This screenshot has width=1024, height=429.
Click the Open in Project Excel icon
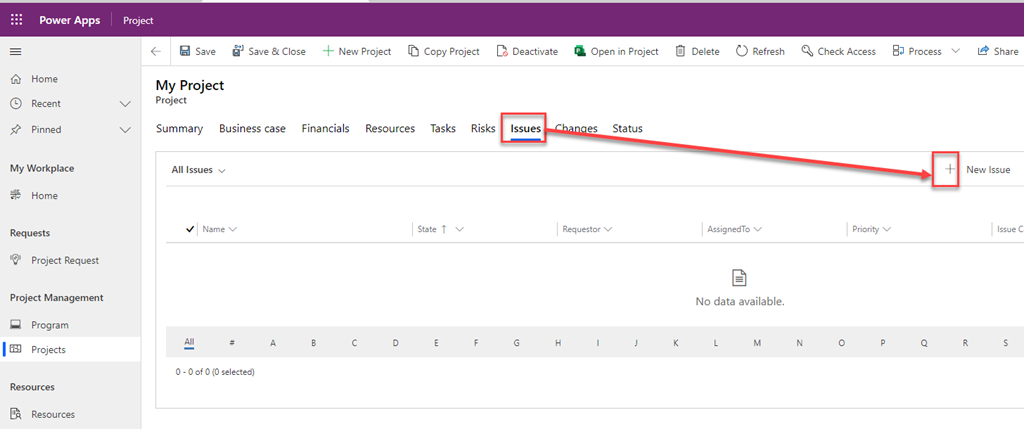[x=580, y=51]
